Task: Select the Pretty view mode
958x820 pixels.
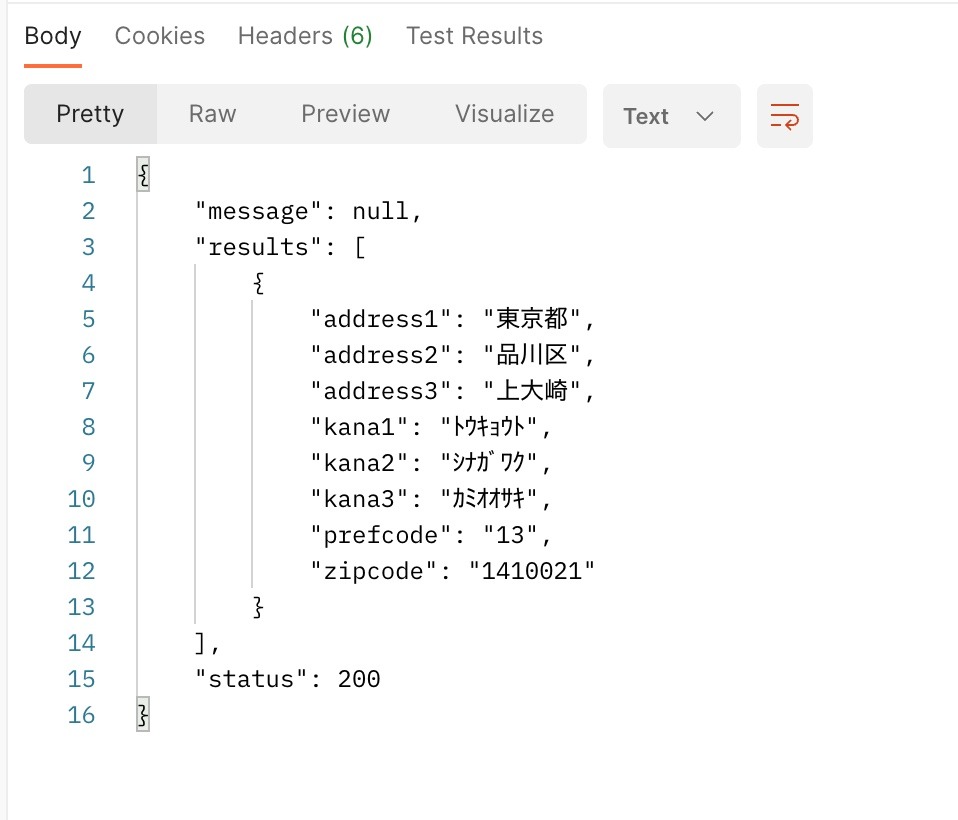Action: 90,114
